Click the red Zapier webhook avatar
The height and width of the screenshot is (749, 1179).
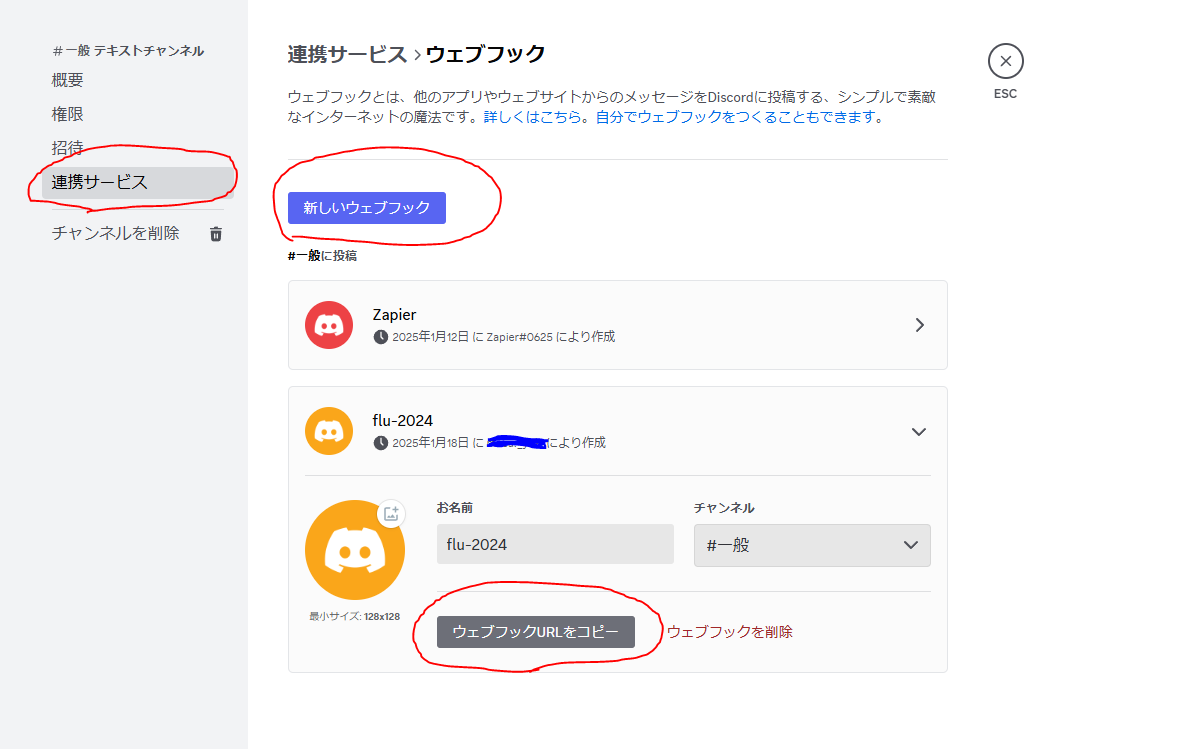click(x=329, y=325)
